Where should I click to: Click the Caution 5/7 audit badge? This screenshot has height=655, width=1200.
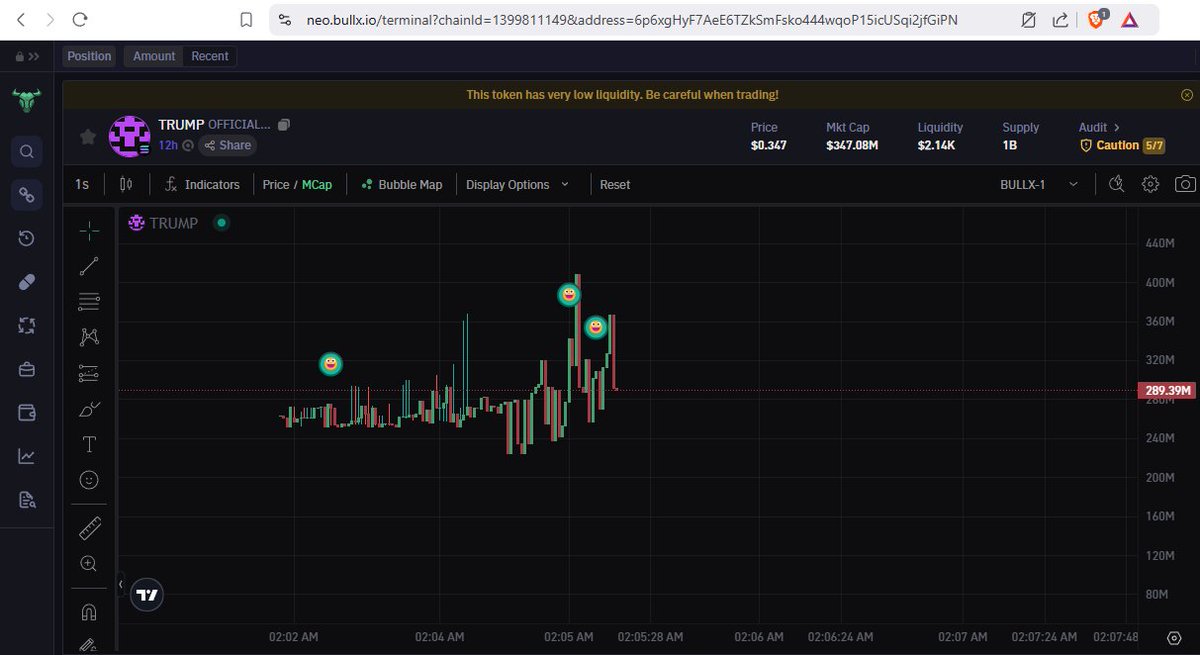click(x=1122, y=145)
